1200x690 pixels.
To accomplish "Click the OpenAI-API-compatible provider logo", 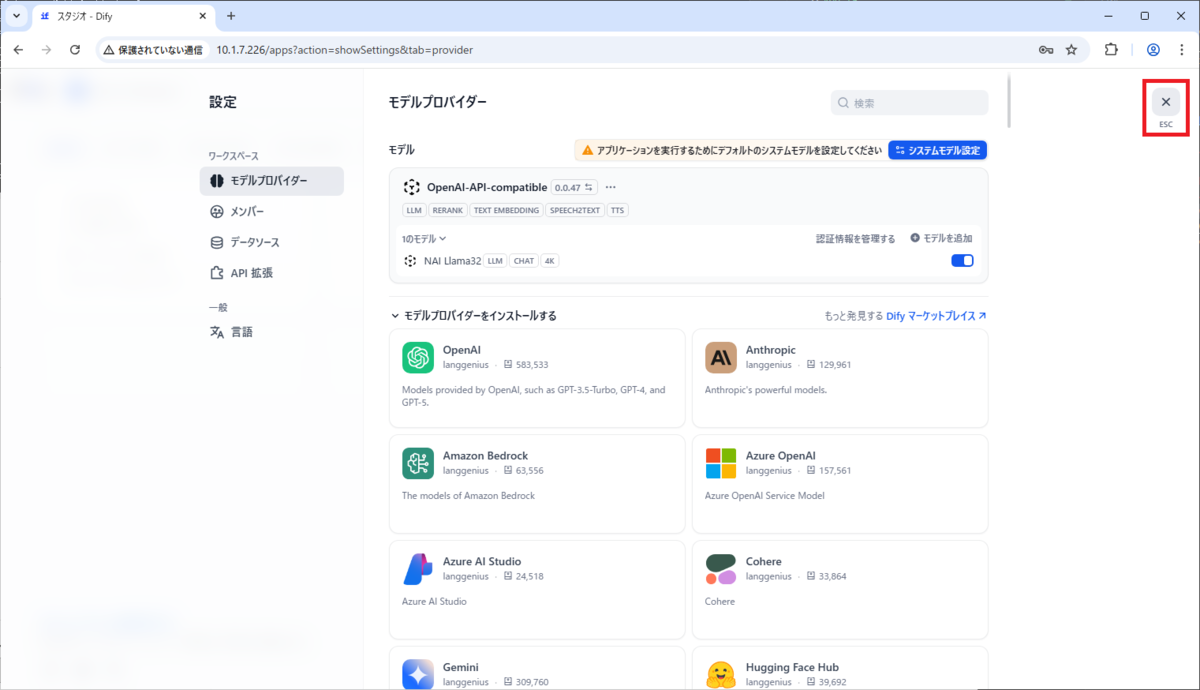I will click(x=412, y=187).
